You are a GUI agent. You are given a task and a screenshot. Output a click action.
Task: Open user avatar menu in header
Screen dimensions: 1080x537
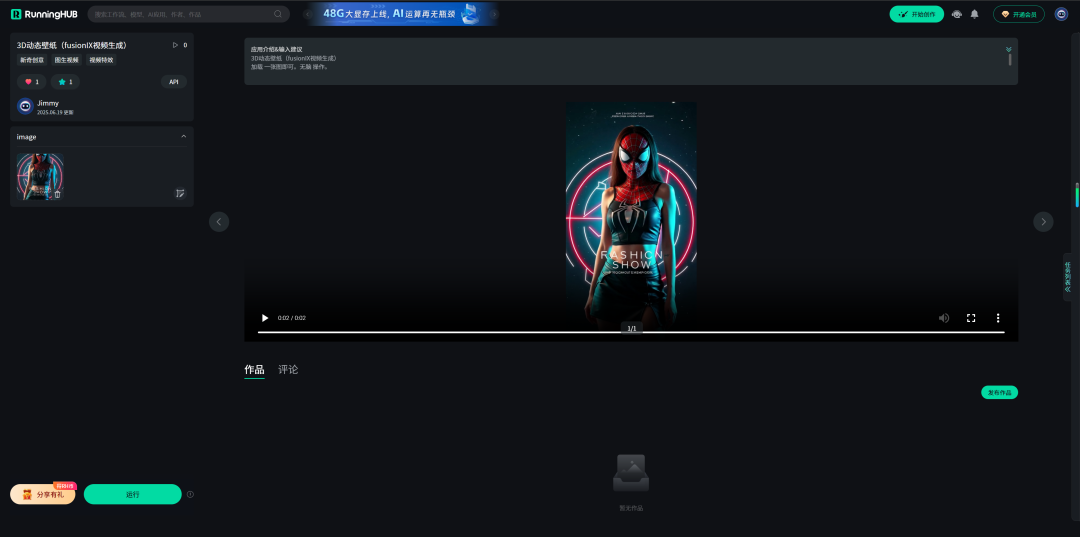[x=1061, y=14]
